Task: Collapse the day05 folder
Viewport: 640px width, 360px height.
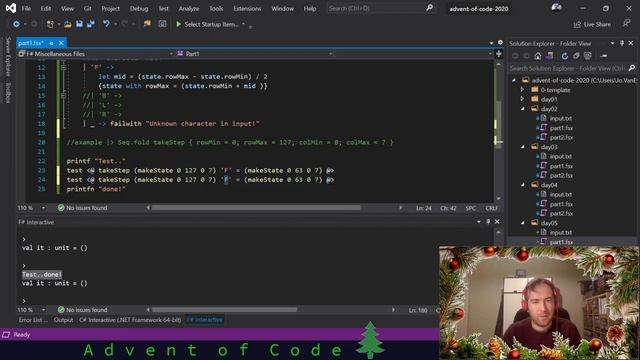Action: (x=523, y=223)
